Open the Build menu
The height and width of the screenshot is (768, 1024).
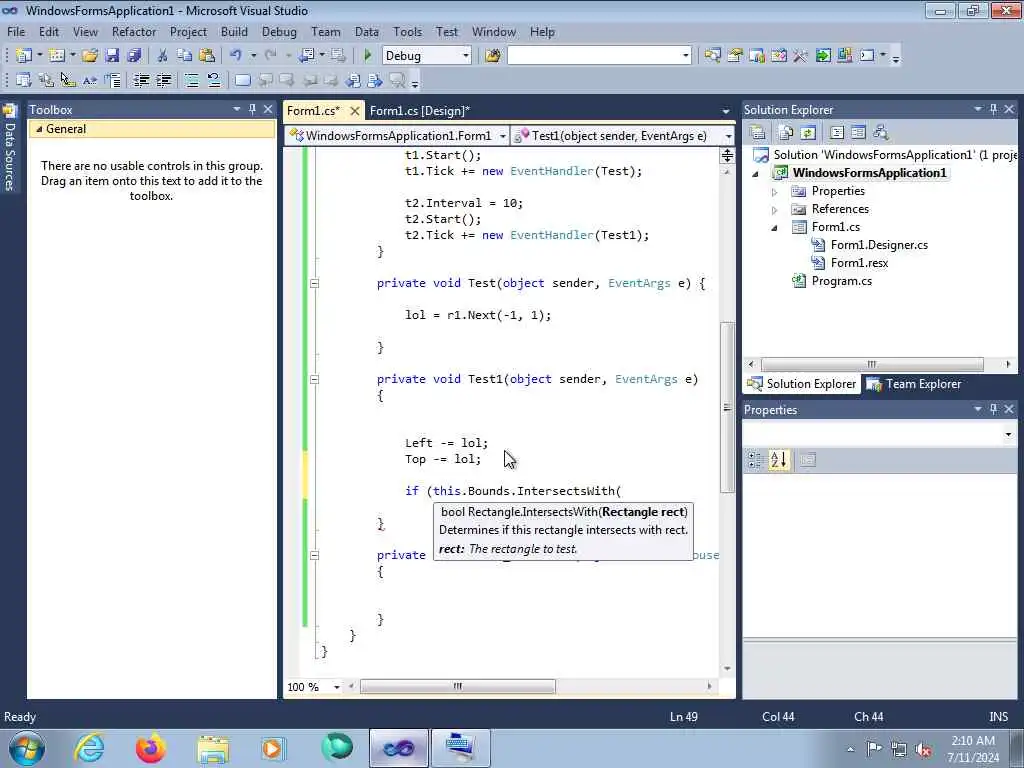coord(234,31)
